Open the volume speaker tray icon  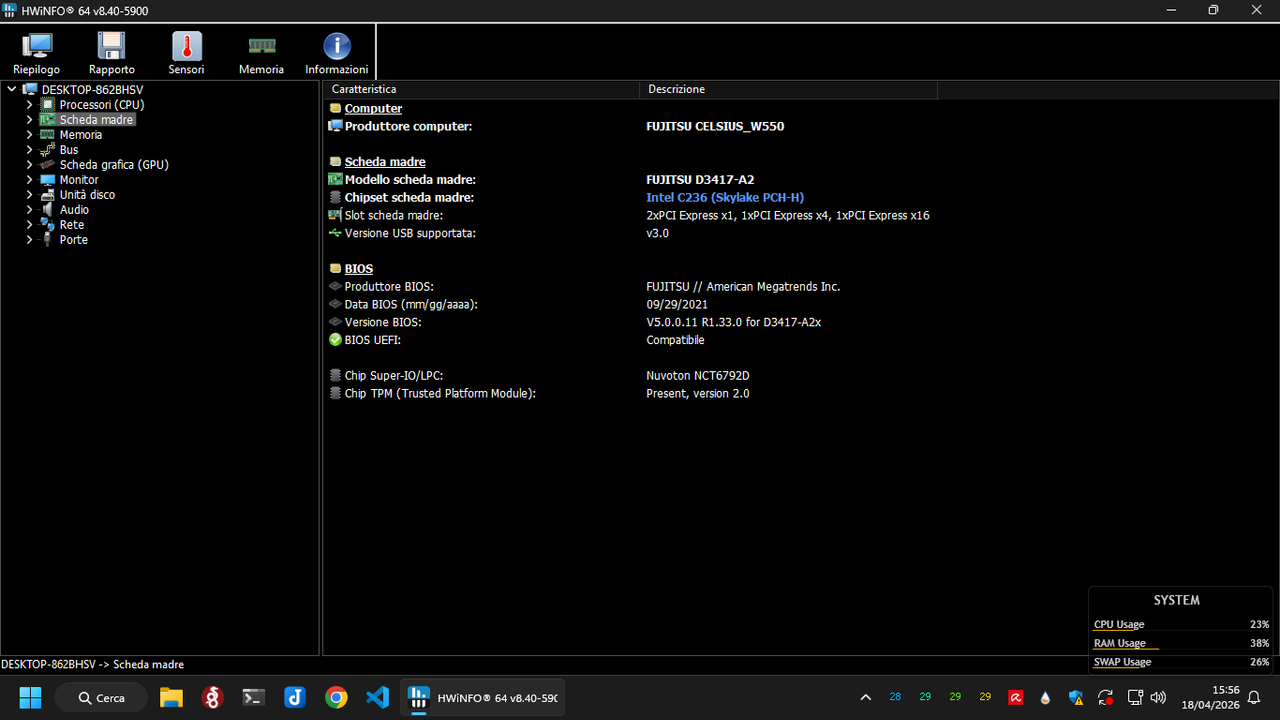coord(1159,697)
